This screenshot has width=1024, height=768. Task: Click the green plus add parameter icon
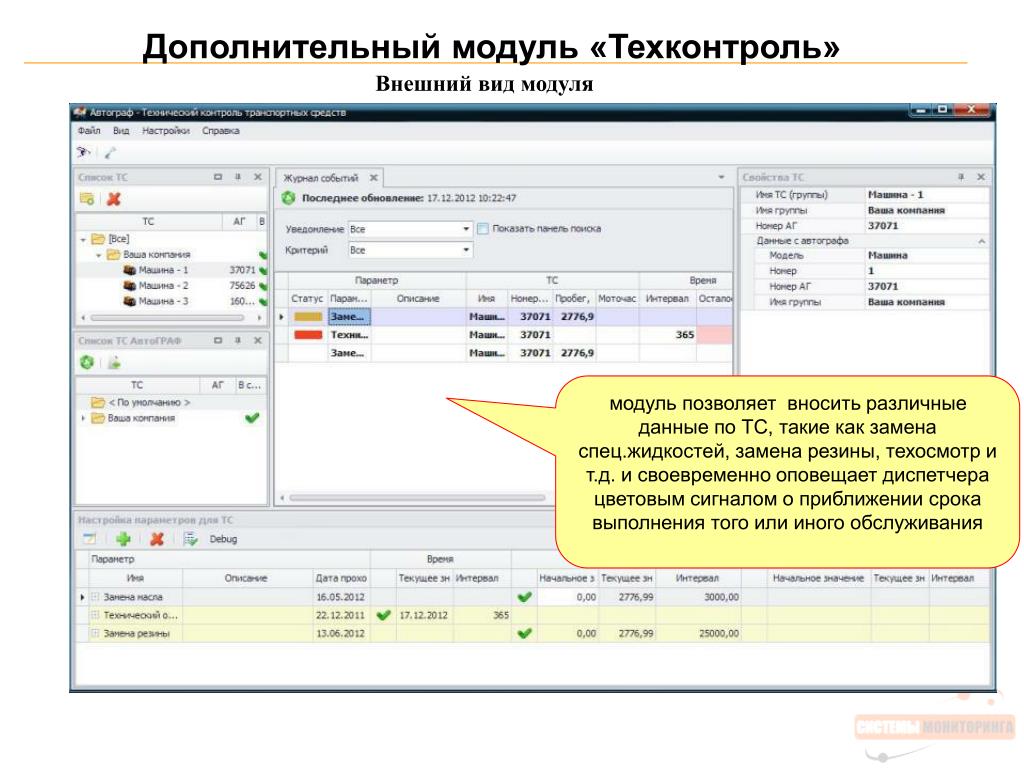coord(123,539)
